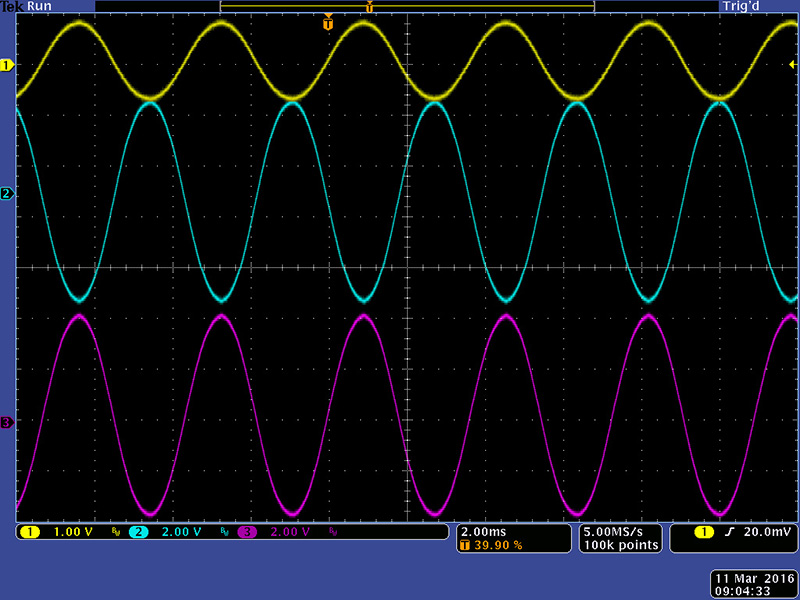
Task: Click the date and time display
Action: [752, 585]
